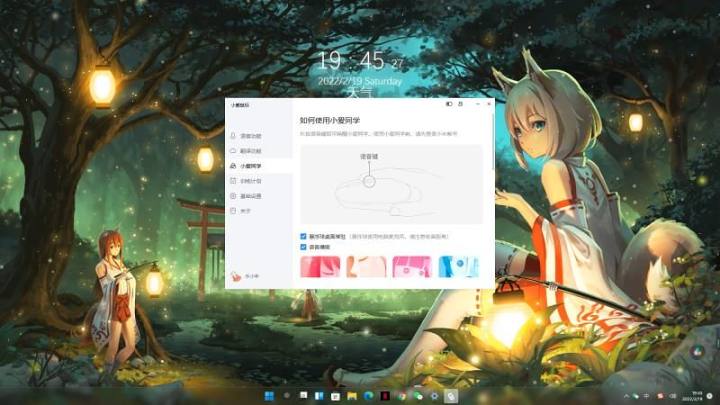Click the red mouse icon at sidebar bottom
This screenshot has width=720, height=405.
point(236,276)
